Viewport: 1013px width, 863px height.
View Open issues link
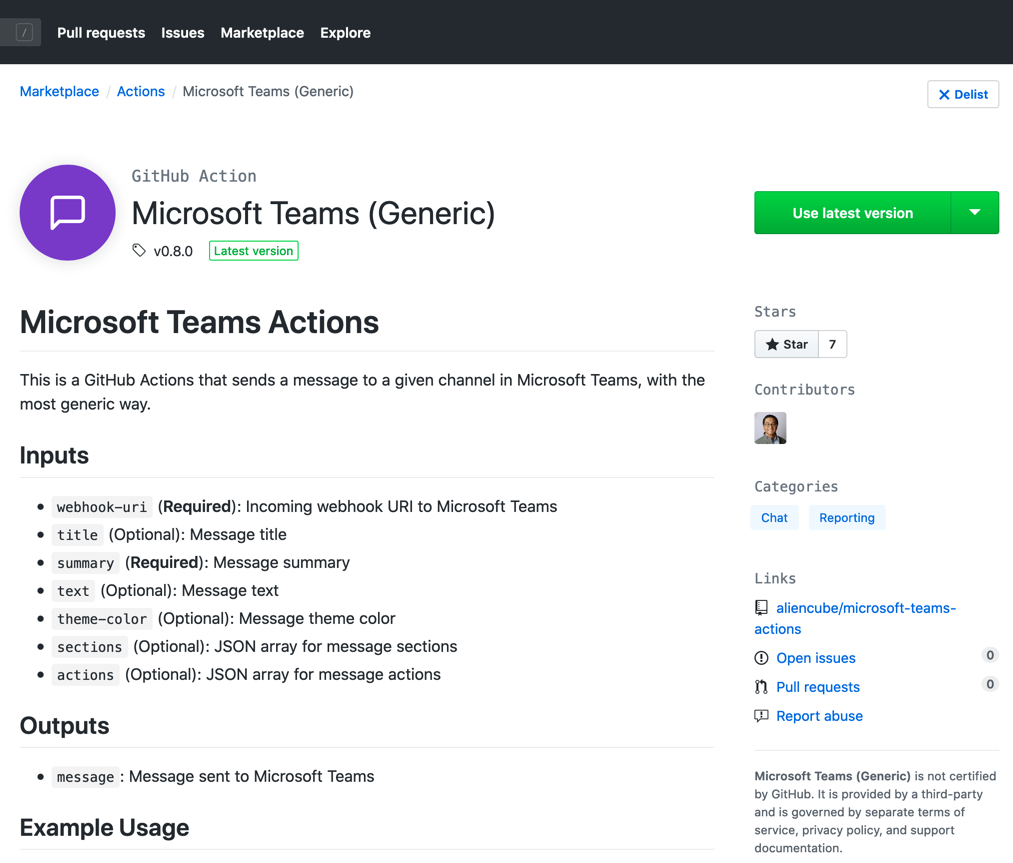(x=816, y=658)
